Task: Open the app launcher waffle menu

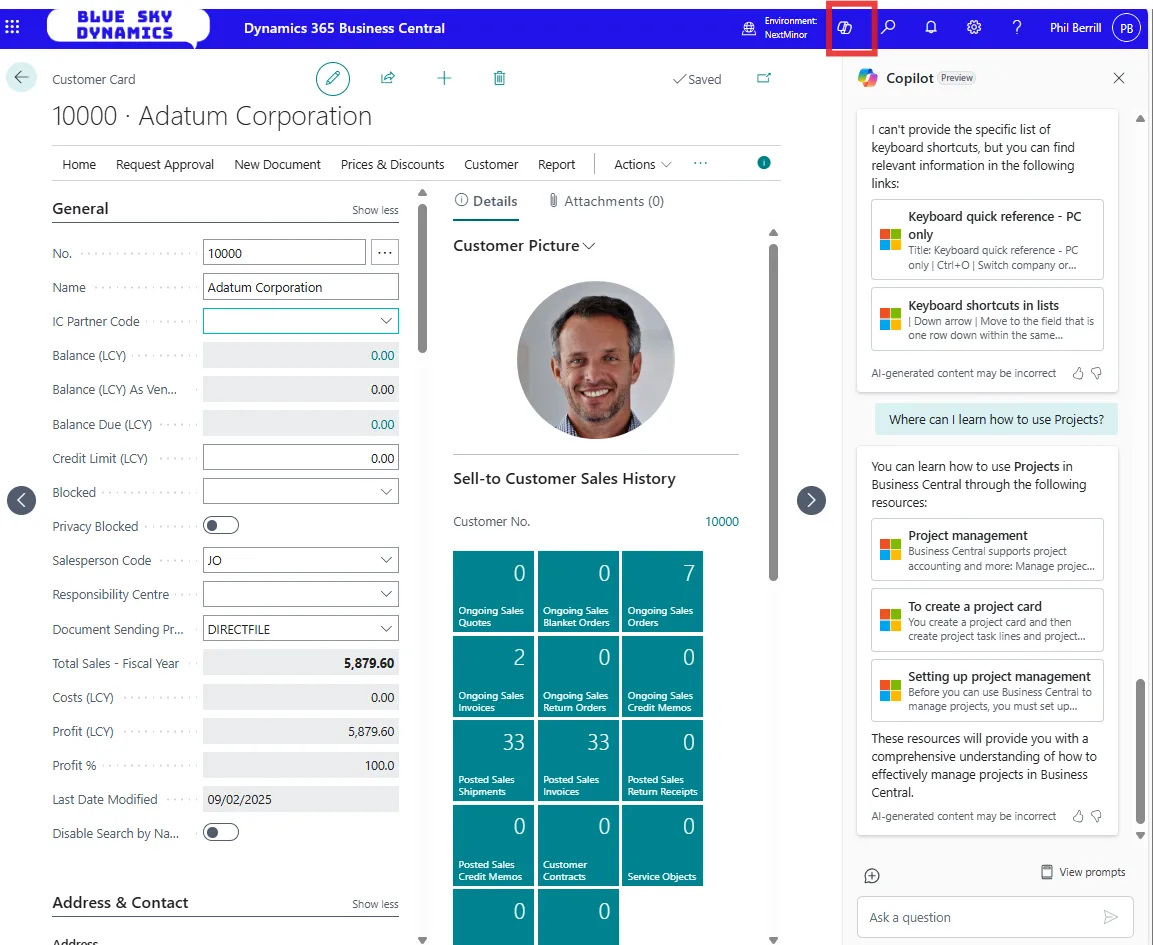Action: click(x=13, y=27)
